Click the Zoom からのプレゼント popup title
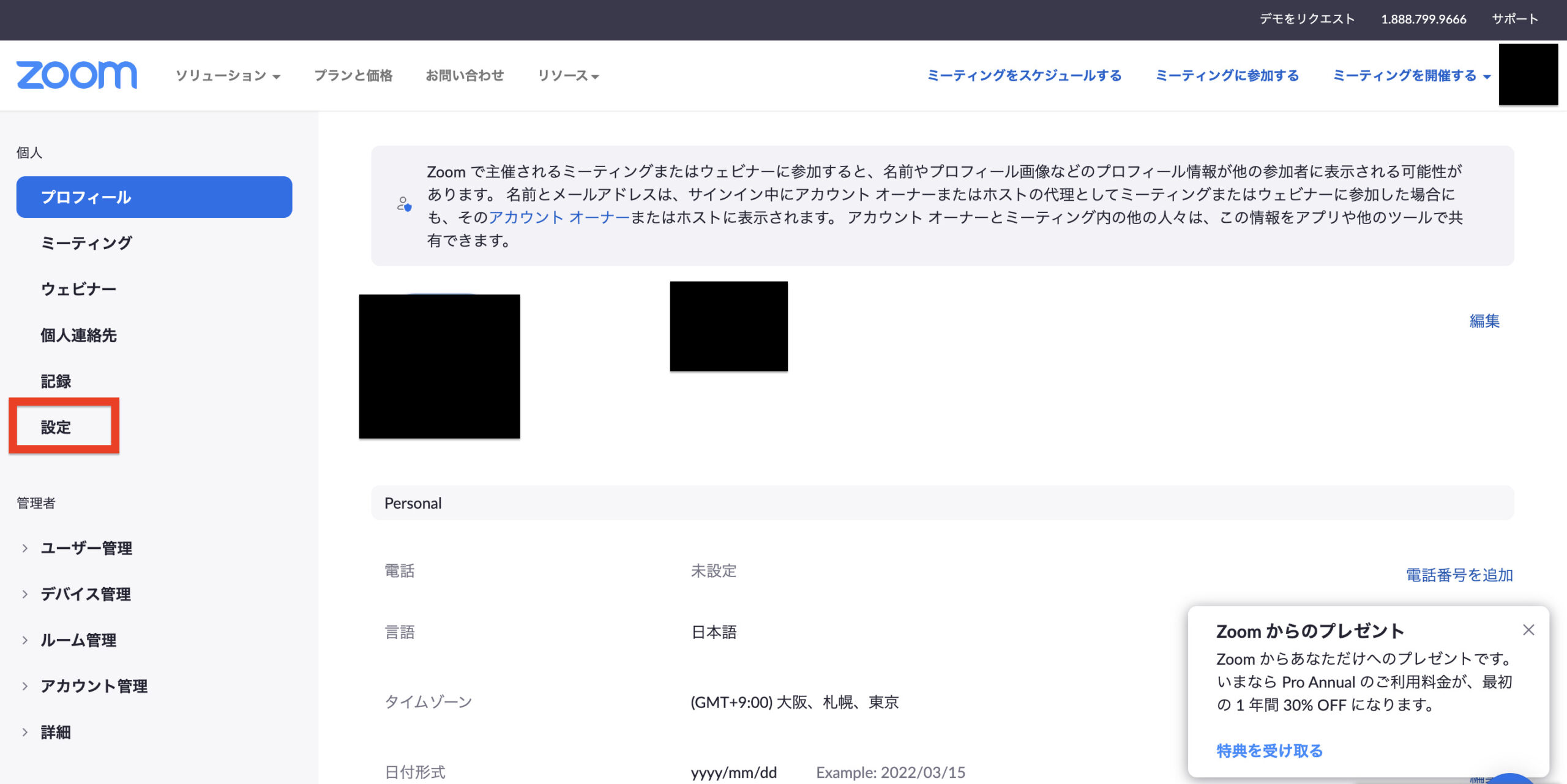This screenshot has height=784, width=1567. pos(1310,631)
